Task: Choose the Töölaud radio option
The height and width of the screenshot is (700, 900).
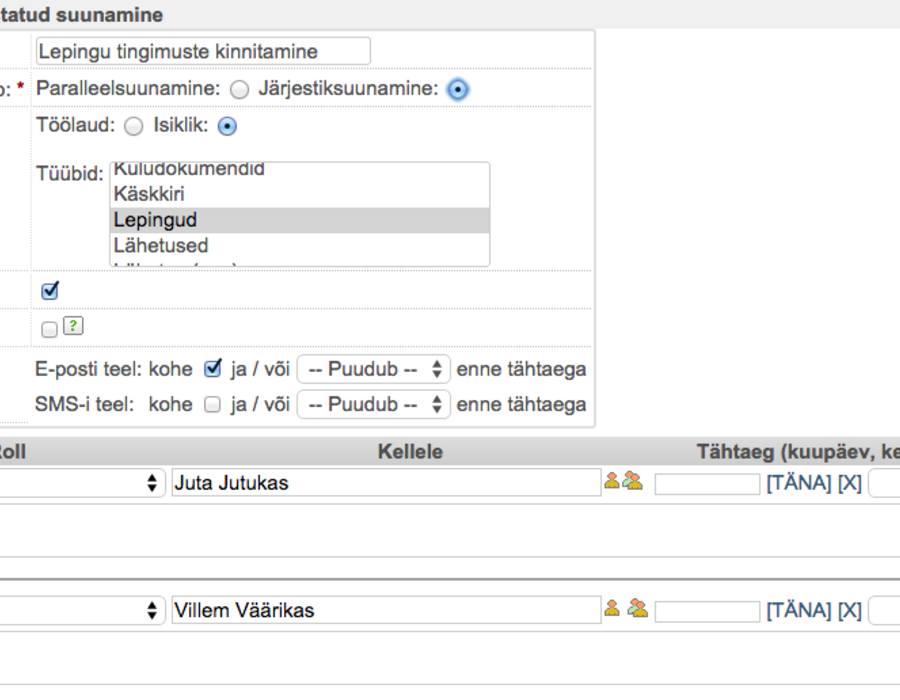Action: 134,126
